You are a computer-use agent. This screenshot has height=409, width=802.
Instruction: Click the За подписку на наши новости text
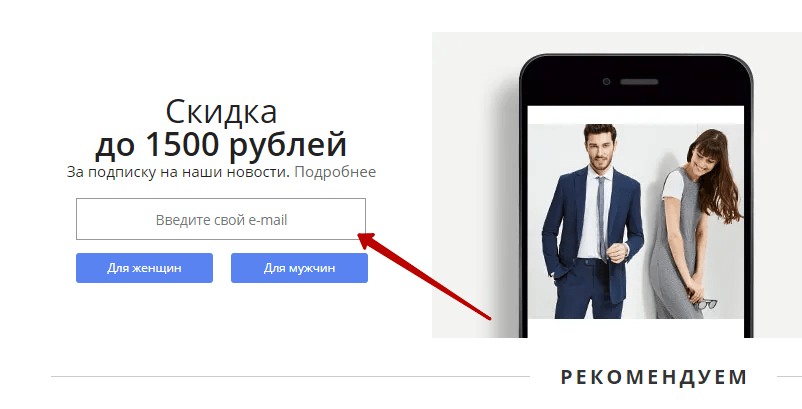point(178,172)
